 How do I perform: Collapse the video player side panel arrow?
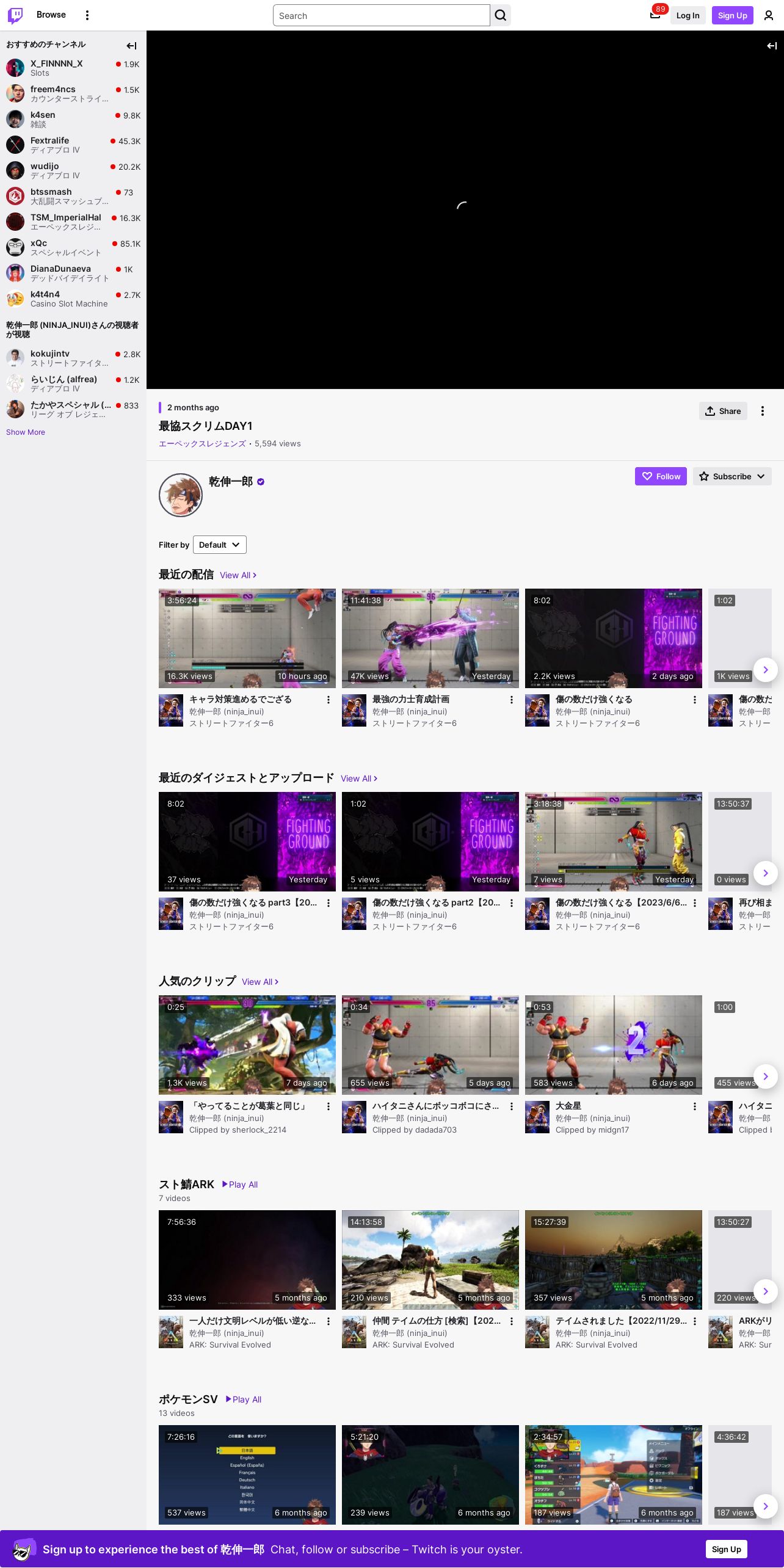(772, 46)
